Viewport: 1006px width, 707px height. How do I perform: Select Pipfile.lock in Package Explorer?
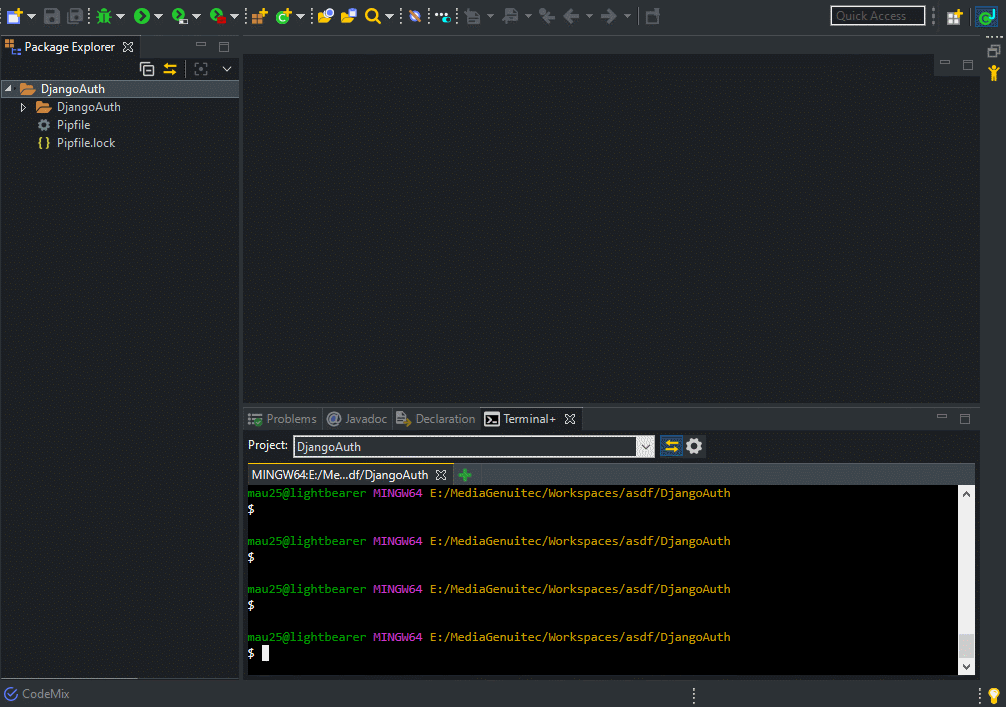pos(85,143)
